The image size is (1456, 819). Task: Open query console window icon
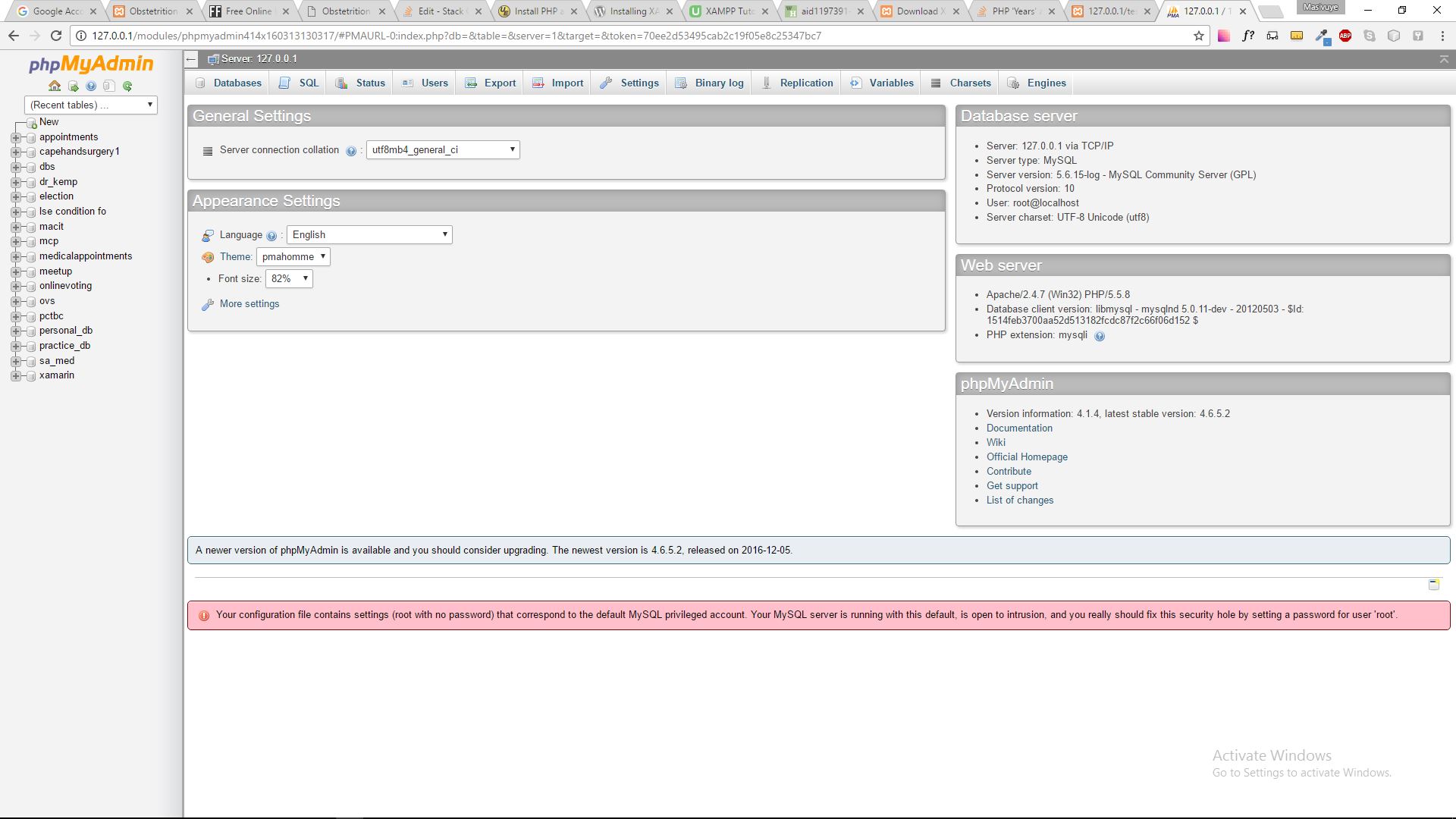coord(1434,584)
